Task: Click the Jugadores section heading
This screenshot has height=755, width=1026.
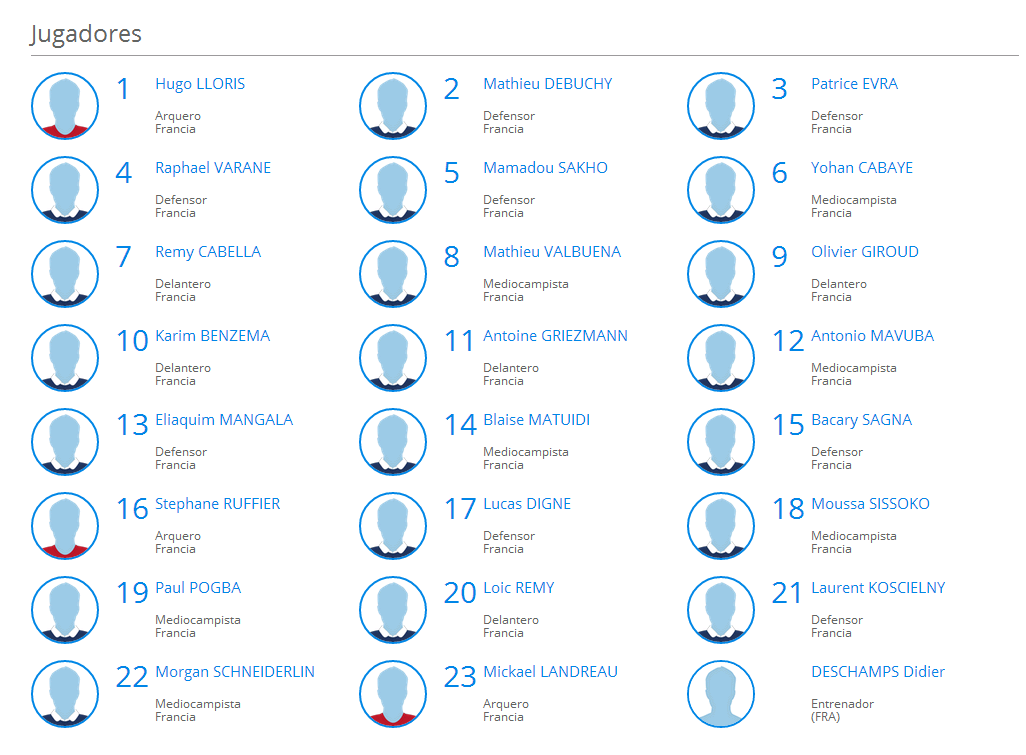Action: click(86, 34)
